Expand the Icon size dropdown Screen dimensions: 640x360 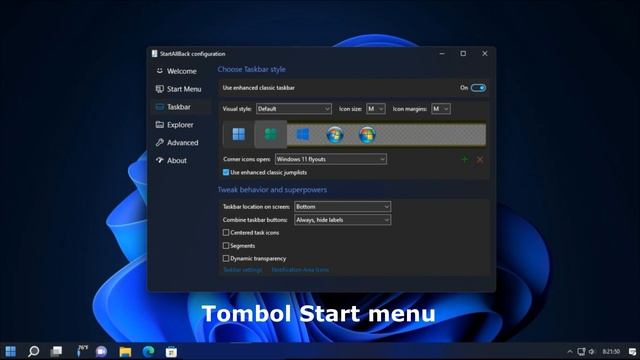tap(376, 109)
